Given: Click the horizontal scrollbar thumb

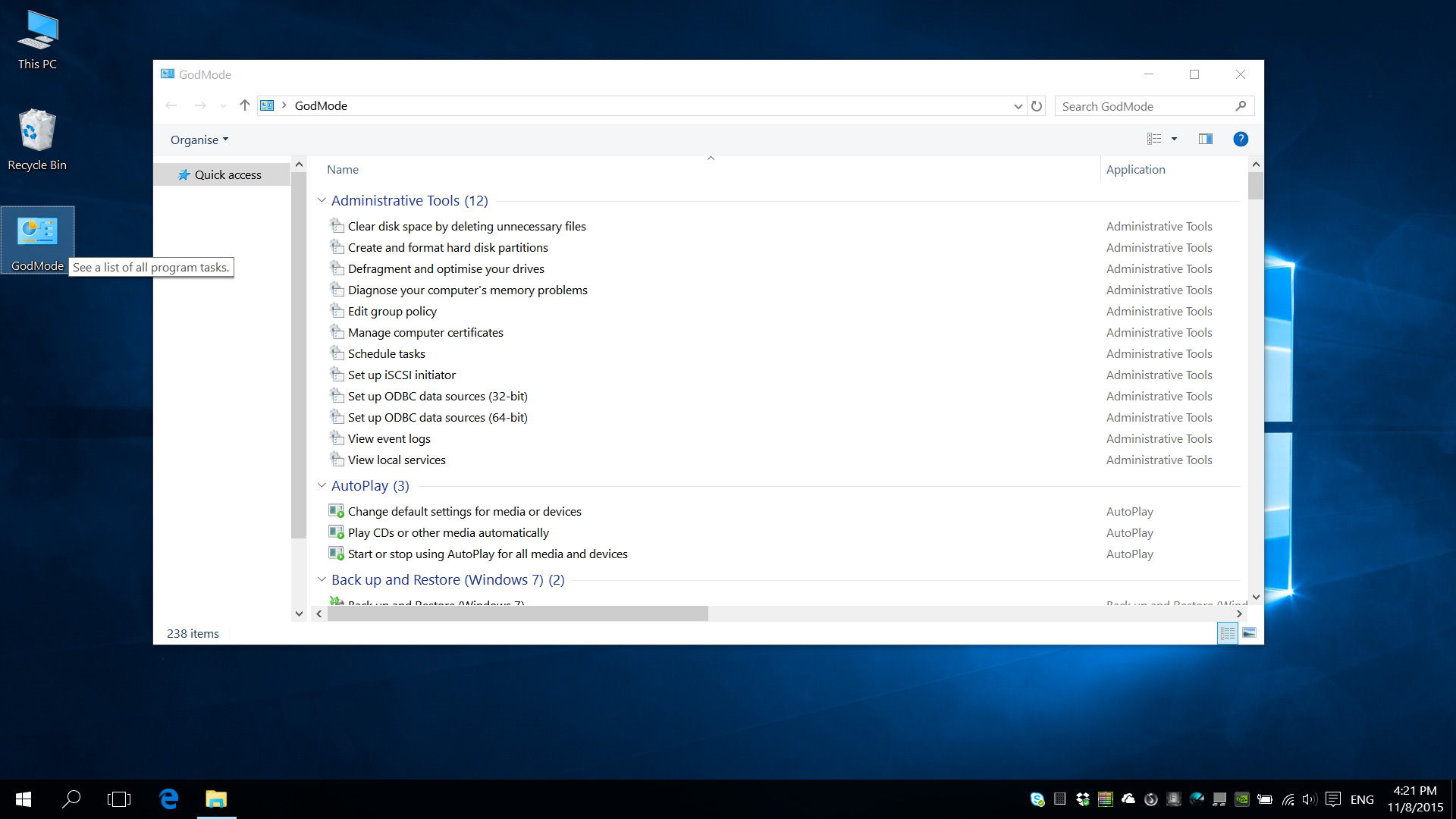Looking at the screenshot, I should (517, 613).
